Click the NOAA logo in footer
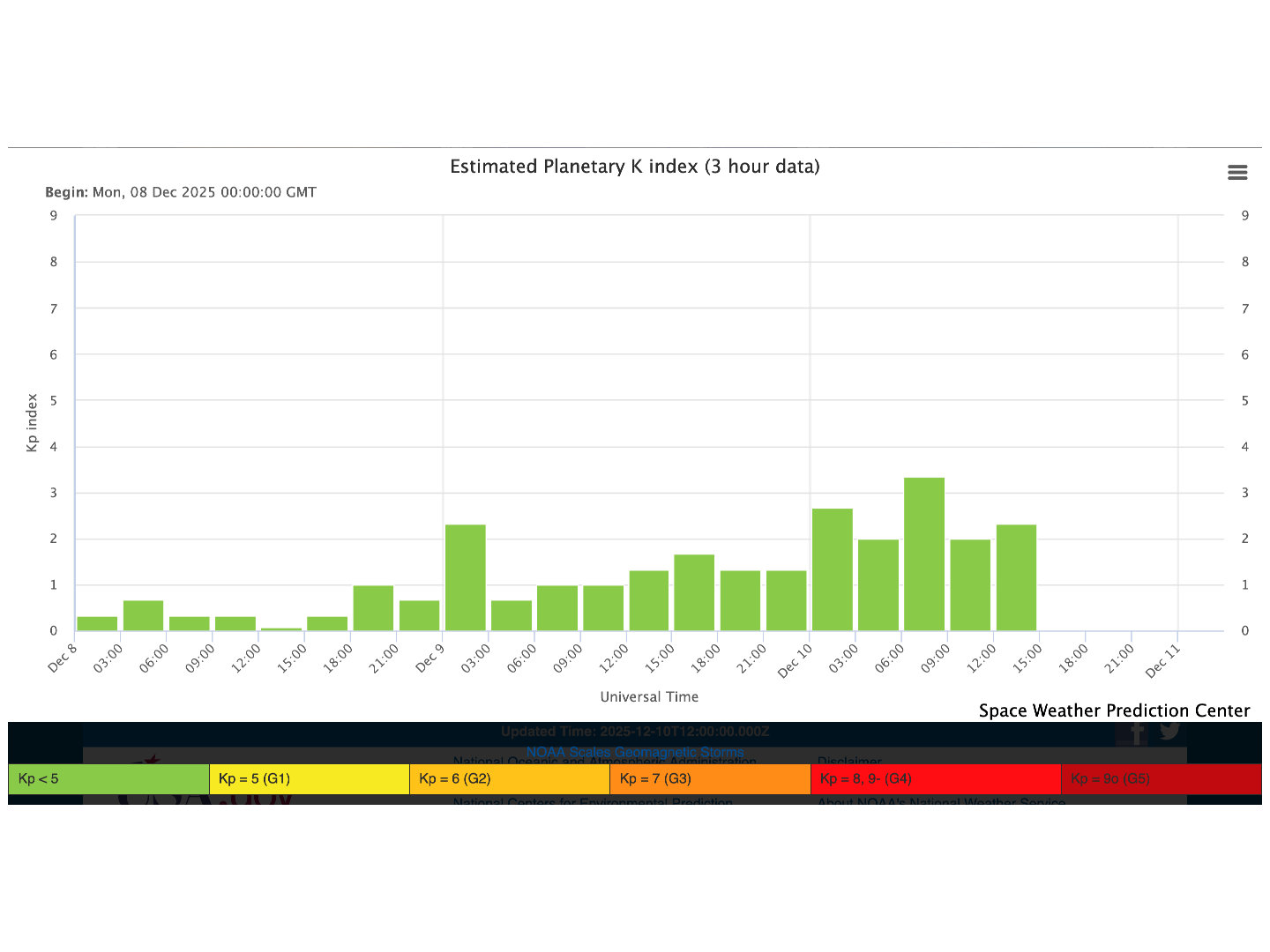Screen dimensions: 1270x952 pyautogui.click(x=203, y=799)
